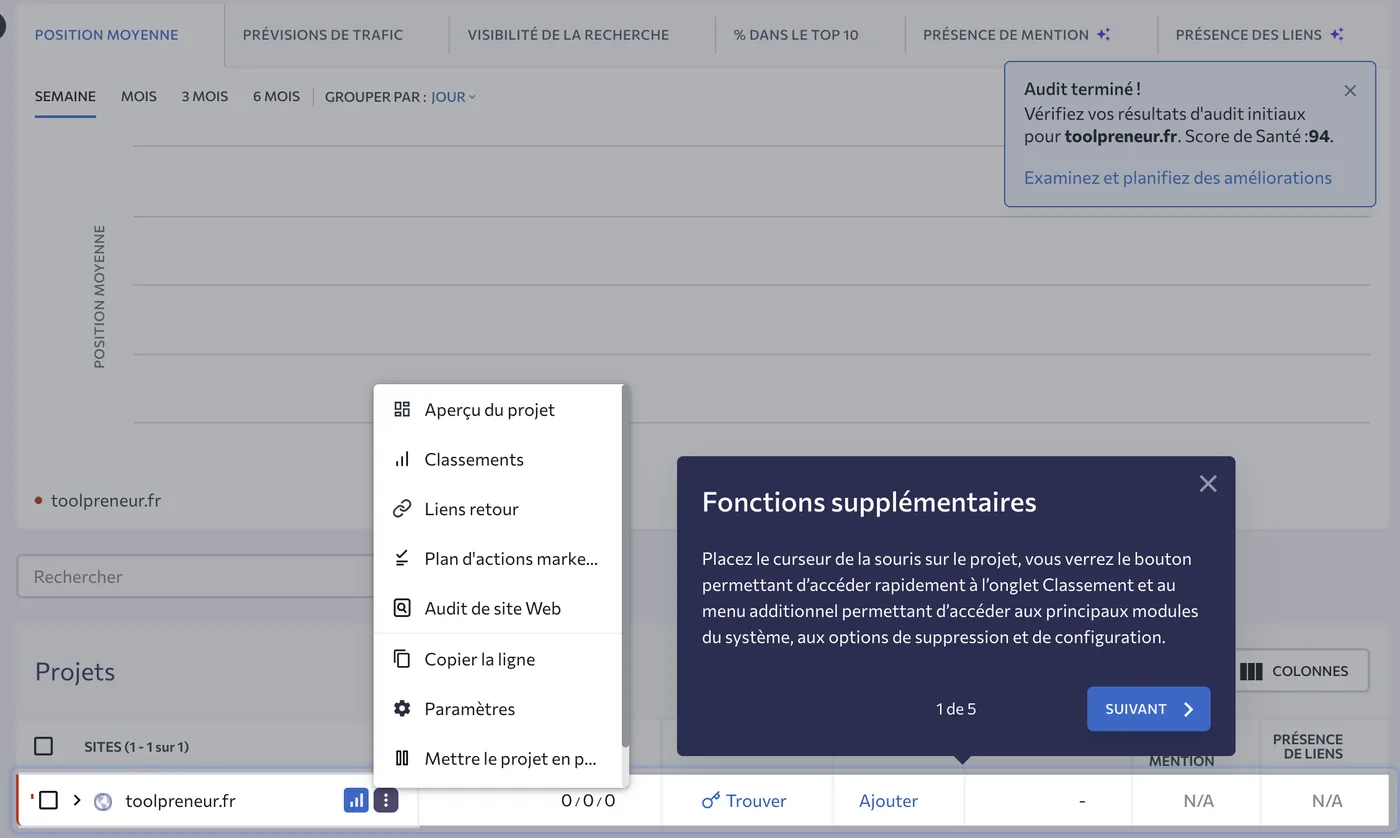Open the COLONNES column selector
The image size is (1400, 838).
pyautogui.click(x=1295, y=671)
